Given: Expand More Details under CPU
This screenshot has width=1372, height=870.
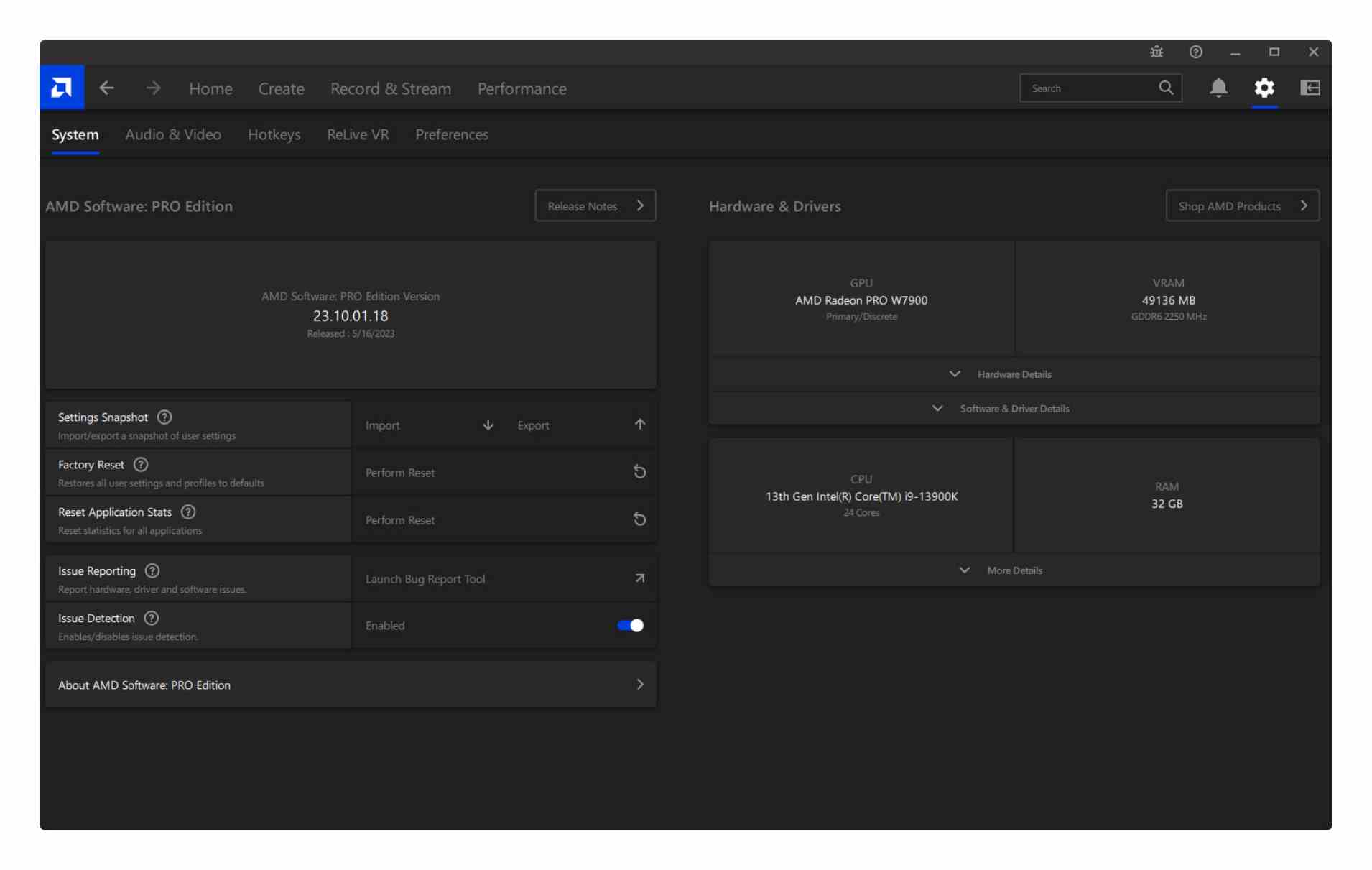Looking at the screenshot, I should tap(1014, 570).
